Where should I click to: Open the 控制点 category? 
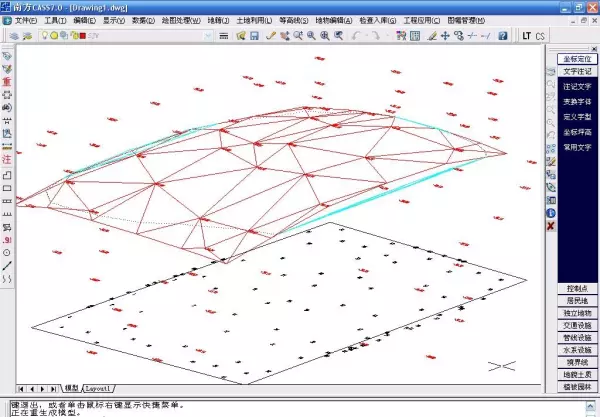coord(577,288)
